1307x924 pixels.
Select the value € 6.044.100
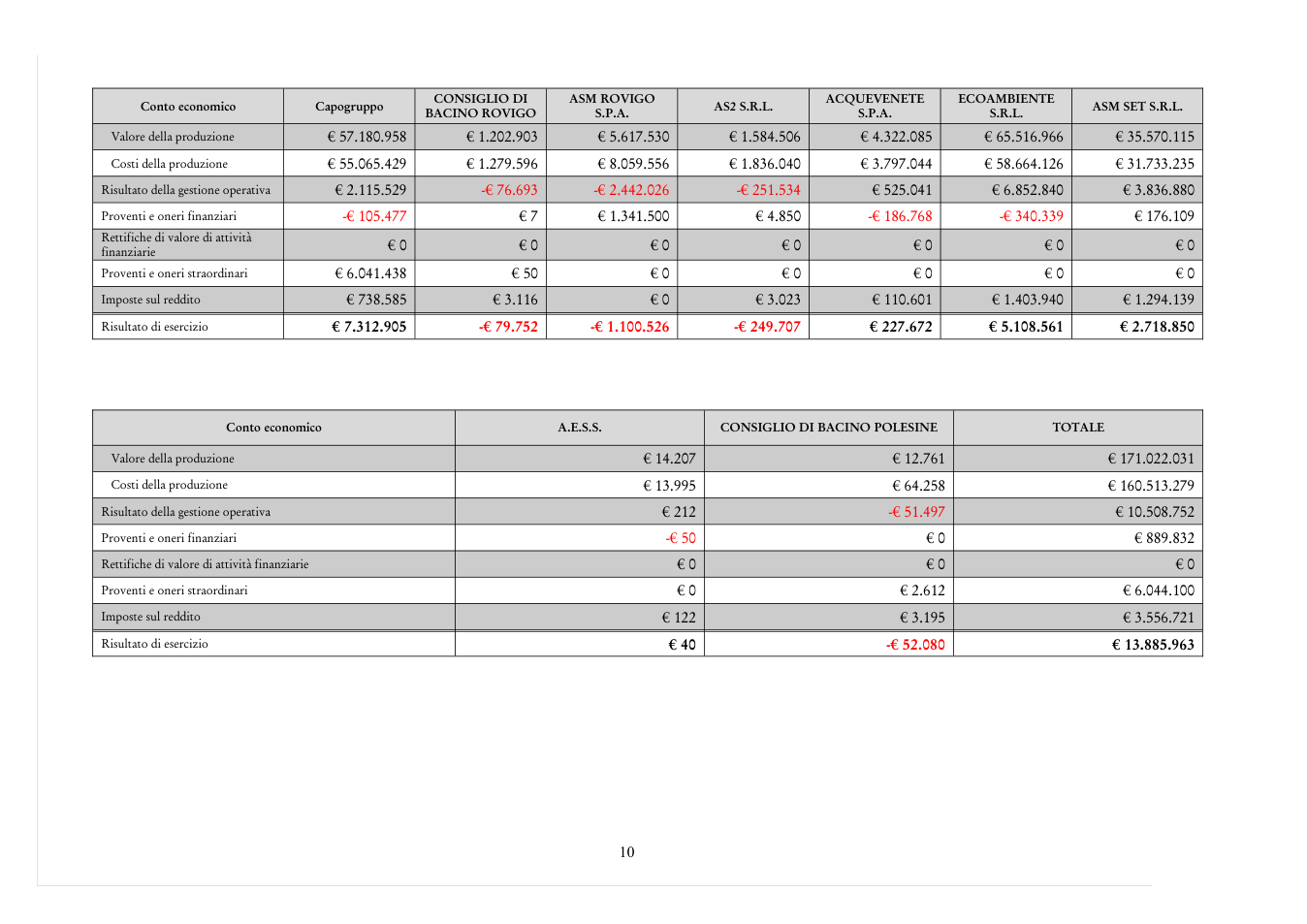(1159, 590)
